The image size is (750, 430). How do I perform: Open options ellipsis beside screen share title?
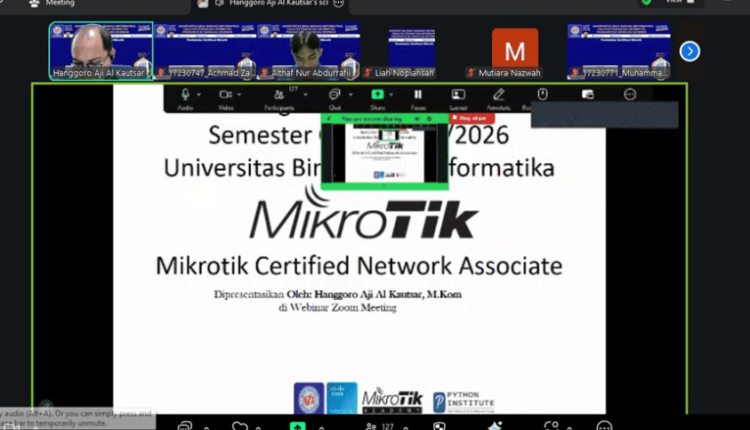point(338,3)
